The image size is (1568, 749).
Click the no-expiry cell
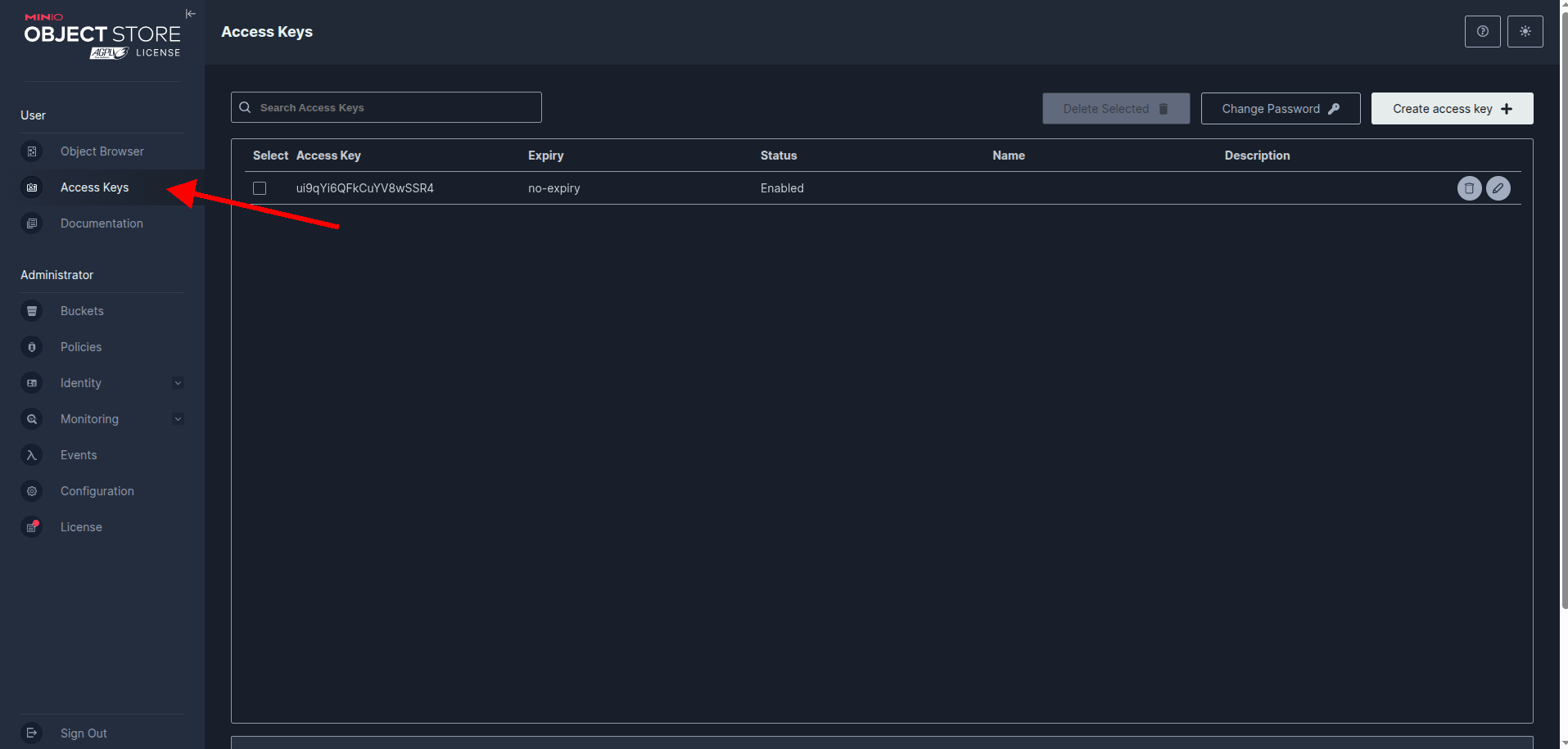click(554, 188)
